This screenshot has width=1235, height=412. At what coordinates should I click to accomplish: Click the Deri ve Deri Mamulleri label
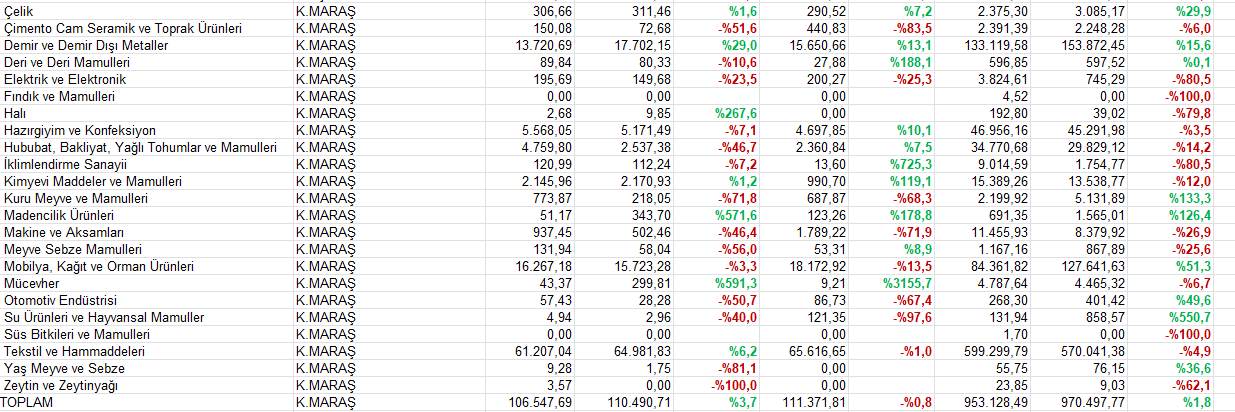[x=66, y=62]
